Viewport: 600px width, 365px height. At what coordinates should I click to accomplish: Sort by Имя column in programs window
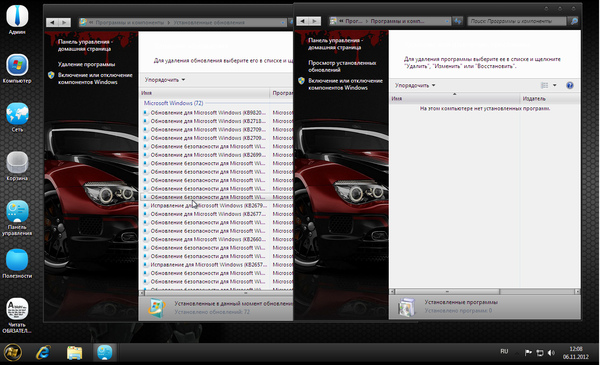455,99
